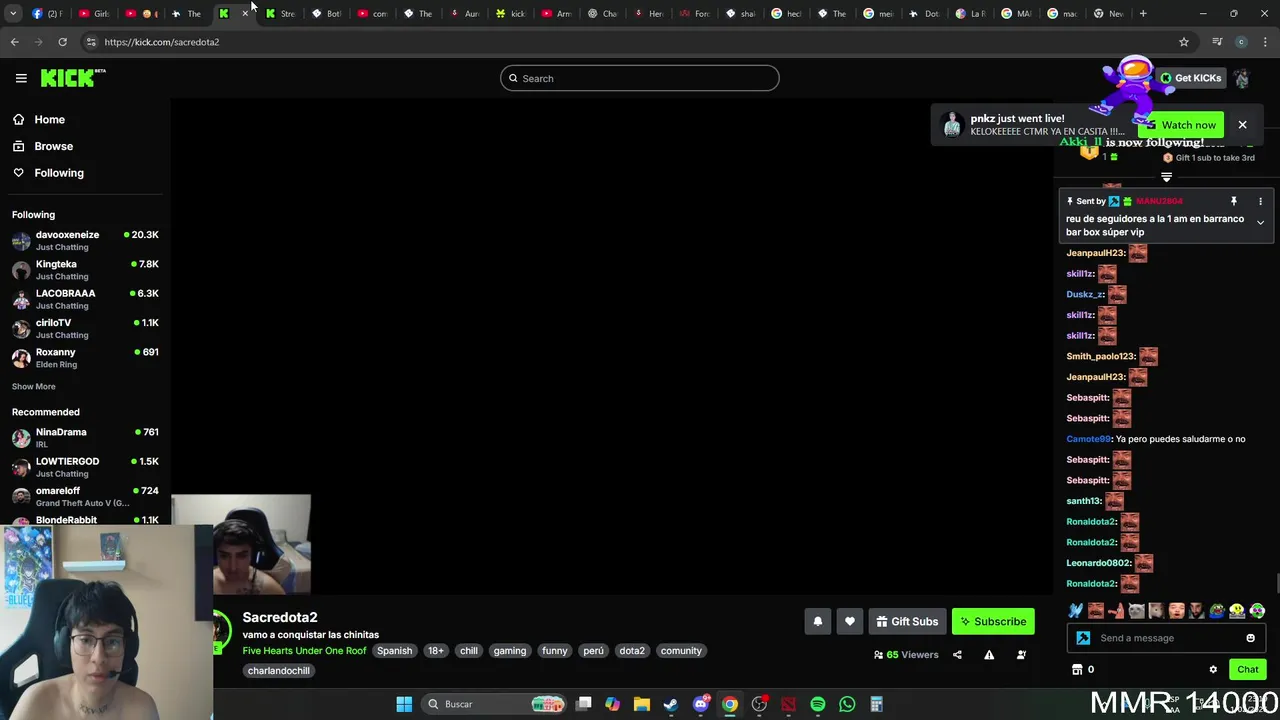This screenshot has height=720, width=1280.
Task: Click the Get KICKs button
Action: tap(1190, 78)
